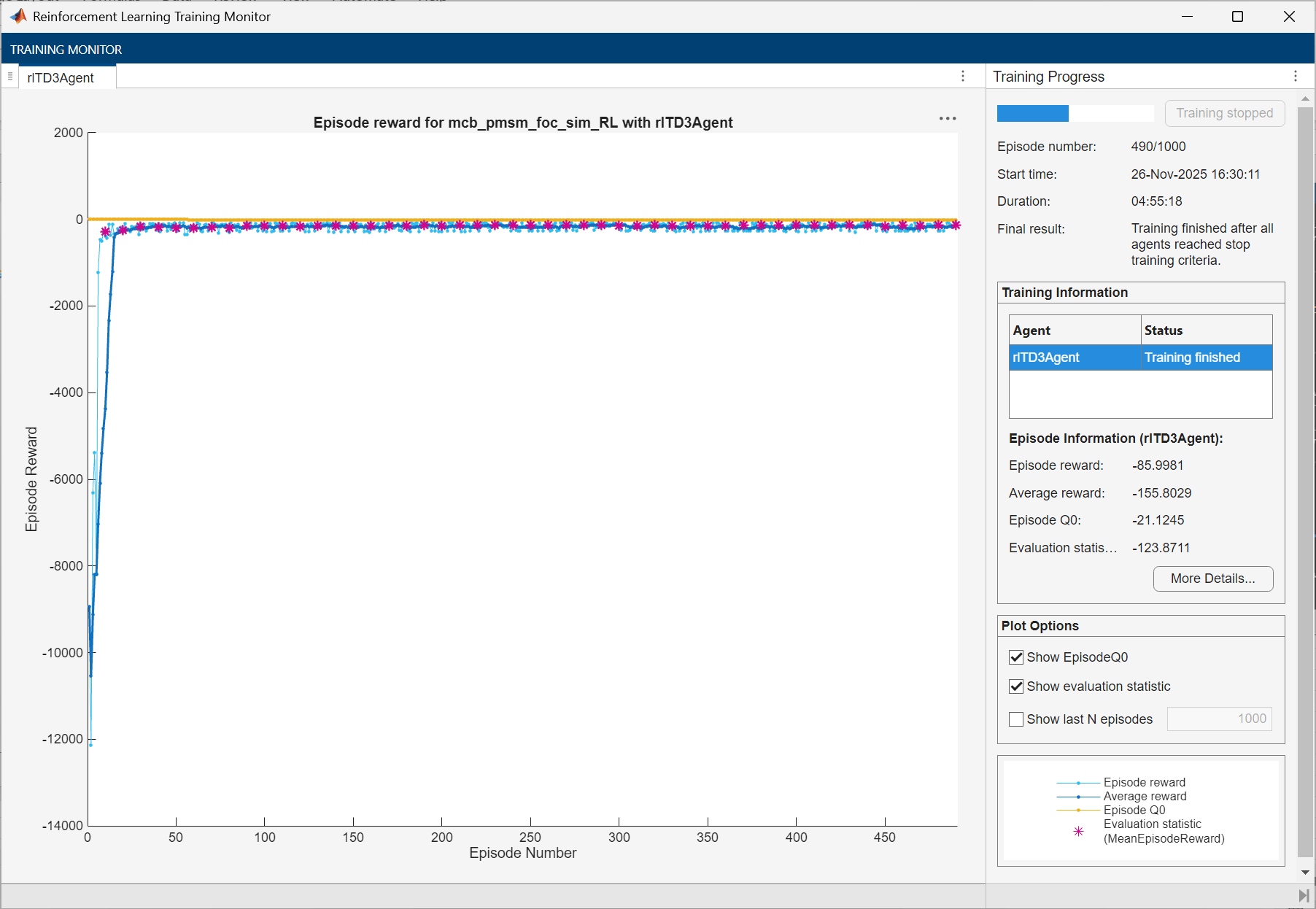This screenshot has height=909, width=1316.
Task: Click the Training Progress panel title
Action: tap(1048, 77)
